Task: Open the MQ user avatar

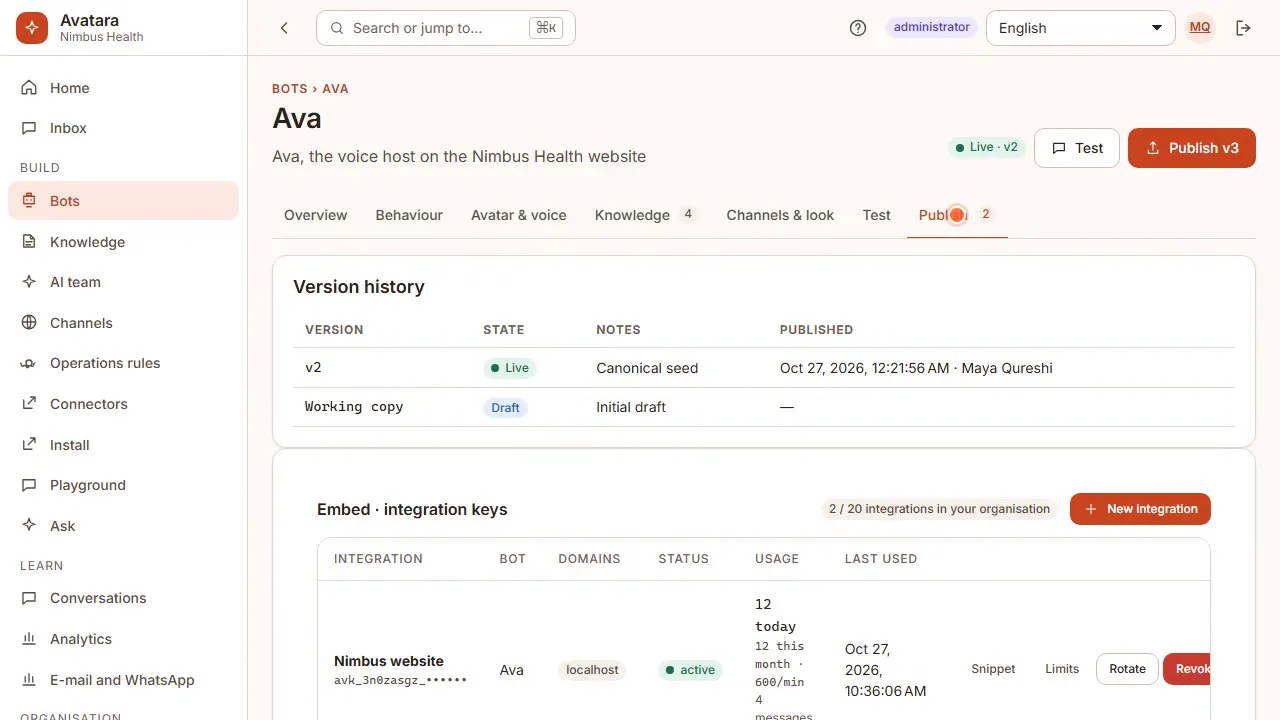Action: tap(1200, 28)
